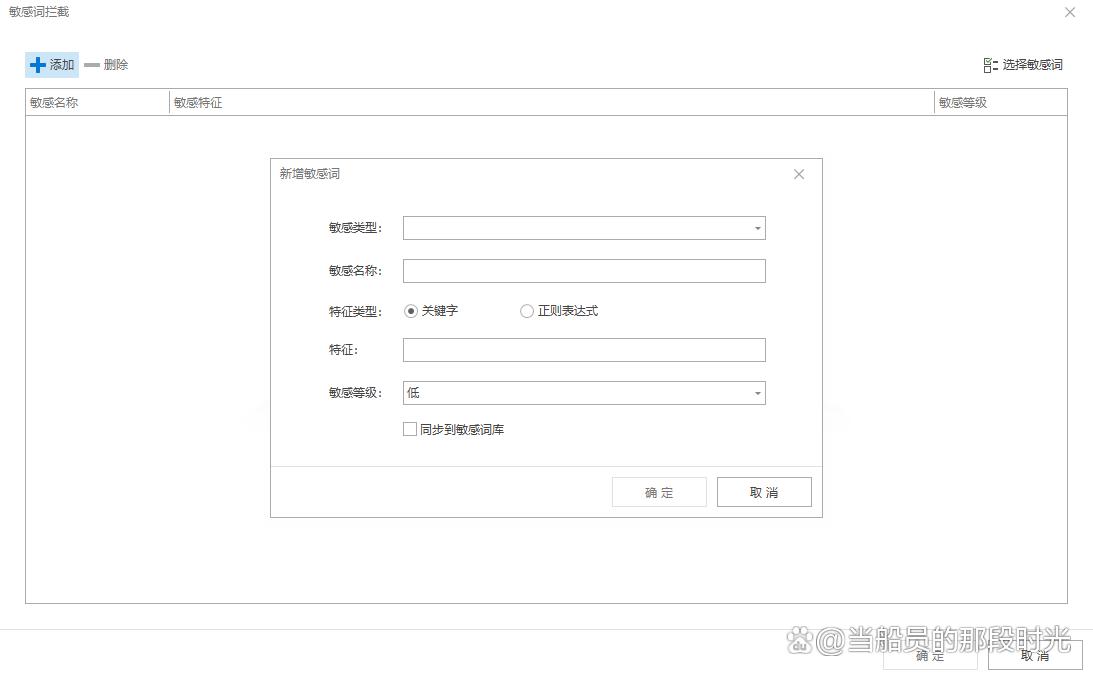Click the 敏感名称 input field
Screen dimensions: 1093x678
click(584, 271)
